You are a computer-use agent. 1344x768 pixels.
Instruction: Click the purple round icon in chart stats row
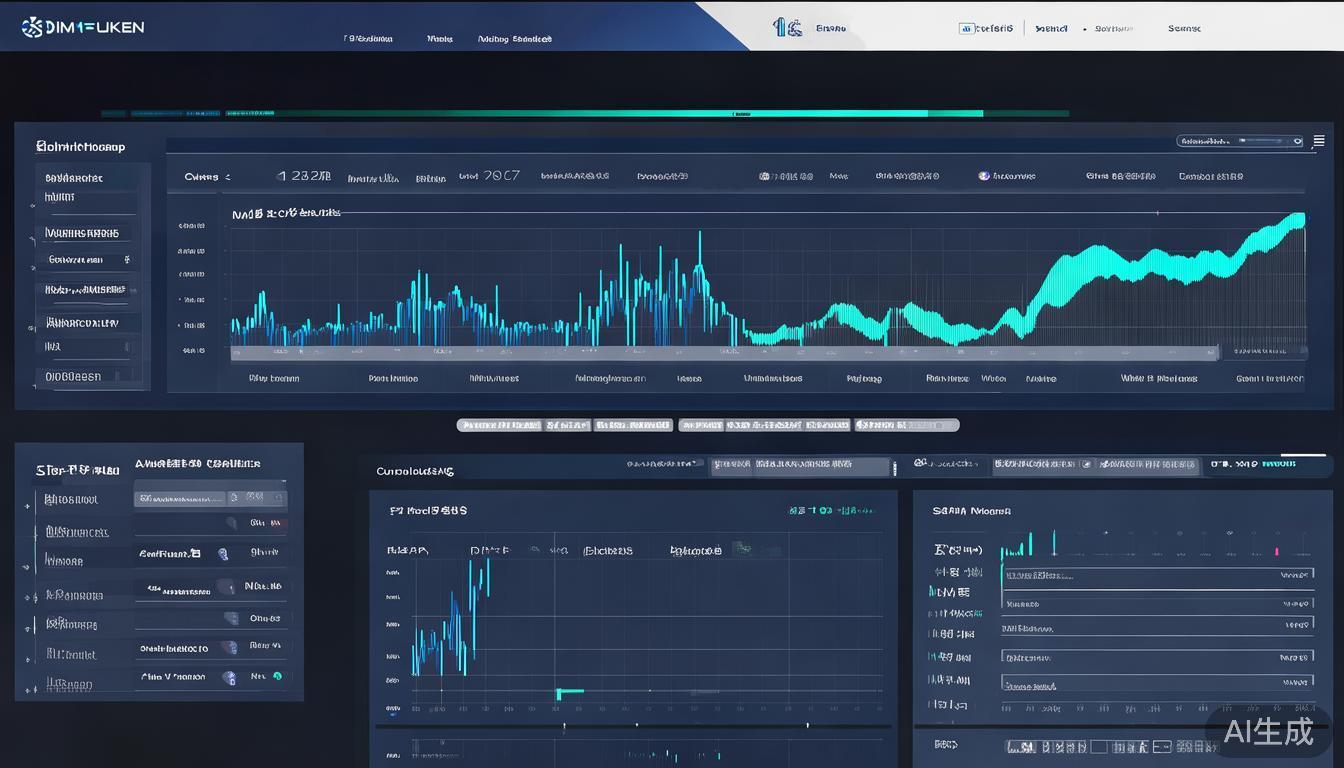pos(984,176)
